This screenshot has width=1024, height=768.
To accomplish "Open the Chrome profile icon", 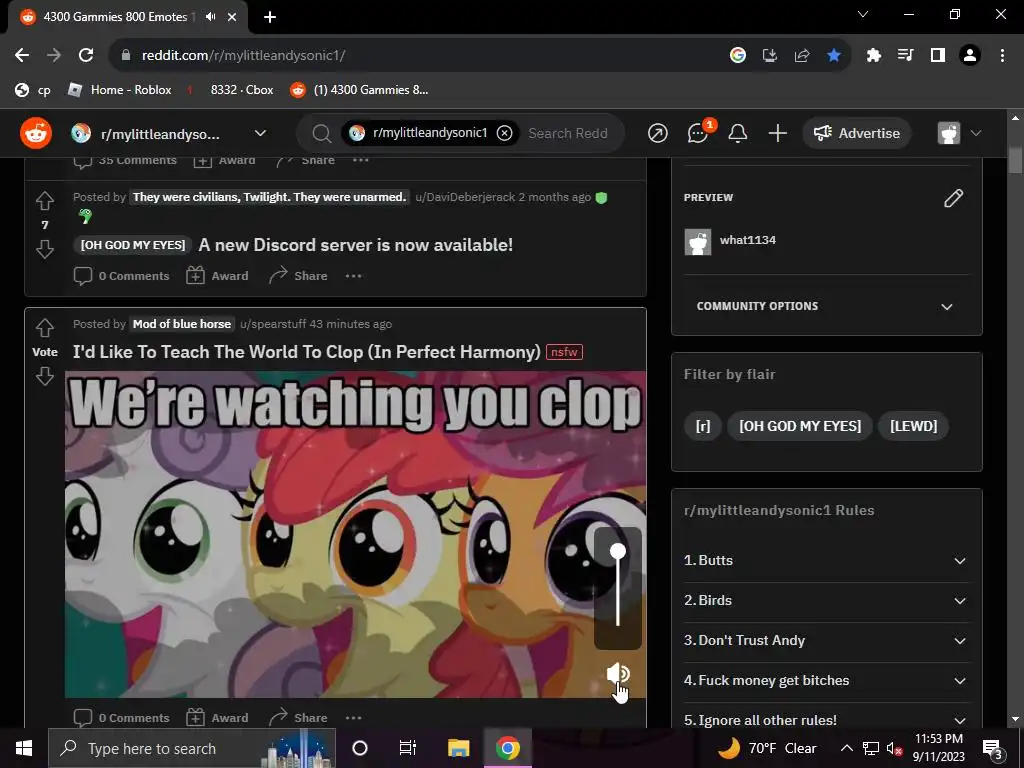I will [x=970, y=56].
